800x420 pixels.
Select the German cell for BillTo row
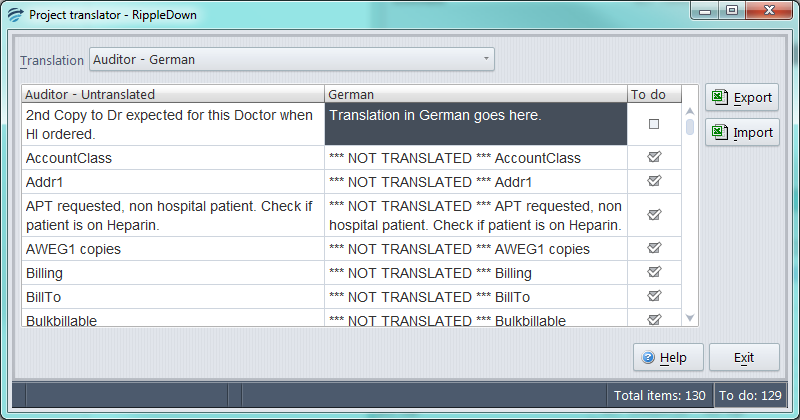click(x=476, y=297)
